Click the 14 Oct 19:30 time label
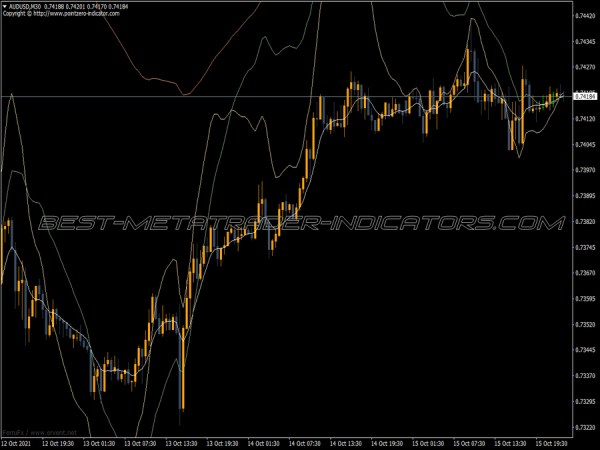The height and width of the screenshot is (450, 600). click(387, 443)
